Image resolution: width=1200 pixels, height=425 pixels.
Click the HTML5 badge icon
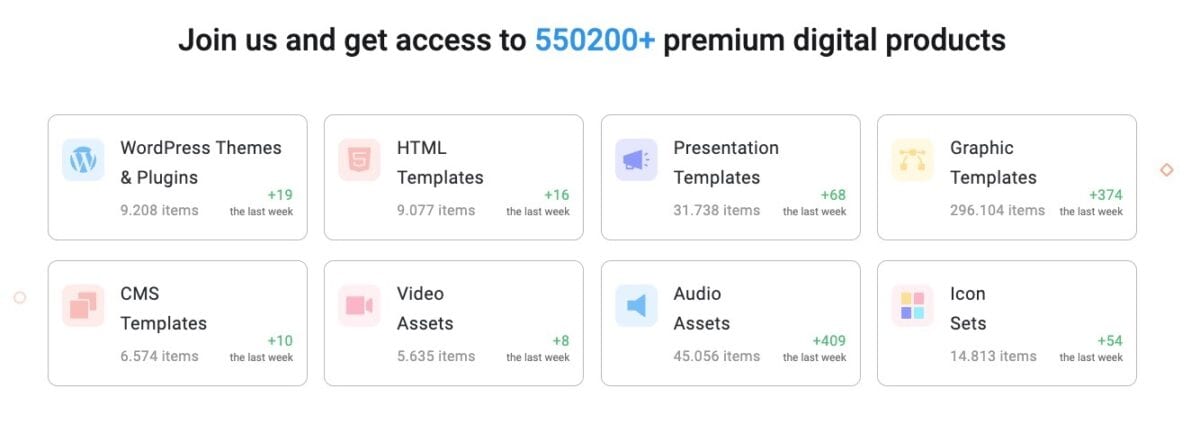359,160
